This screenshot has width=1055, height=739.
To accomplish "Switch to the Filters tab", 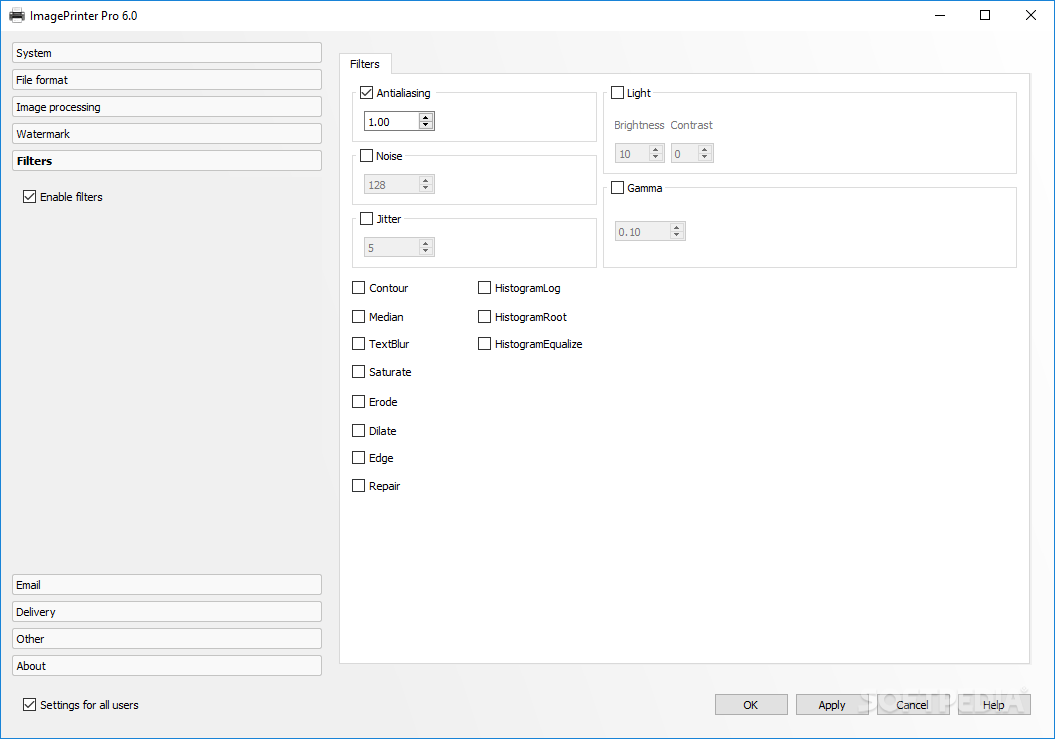I will click(x=365, y=64).
